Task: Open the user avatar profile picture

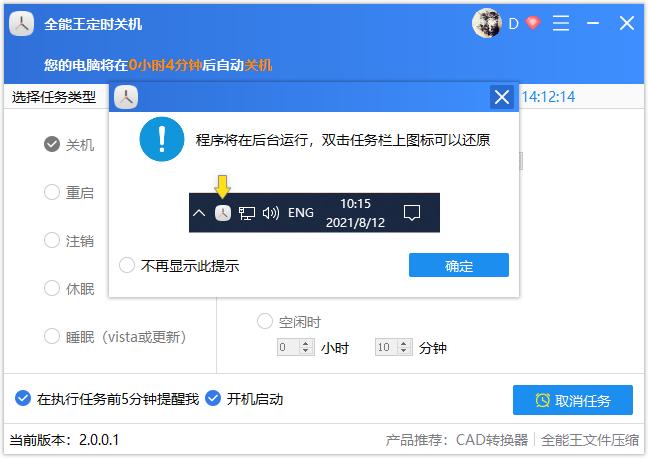Action: click(487, 23)
